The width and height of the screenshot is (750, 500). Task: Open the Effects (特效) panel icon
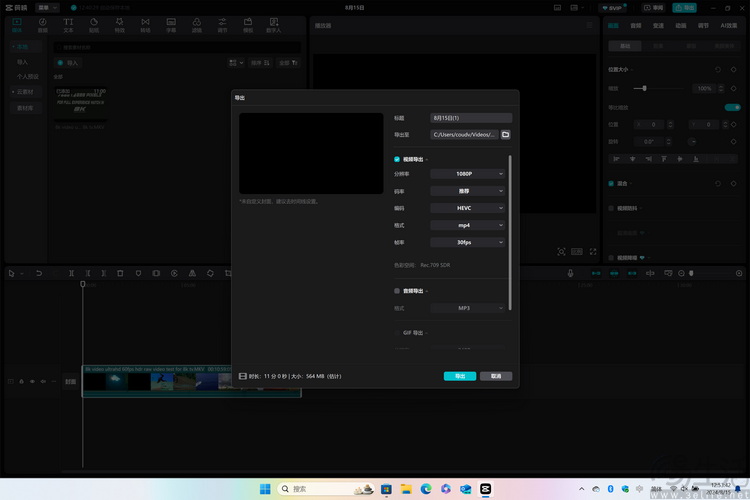120,23
